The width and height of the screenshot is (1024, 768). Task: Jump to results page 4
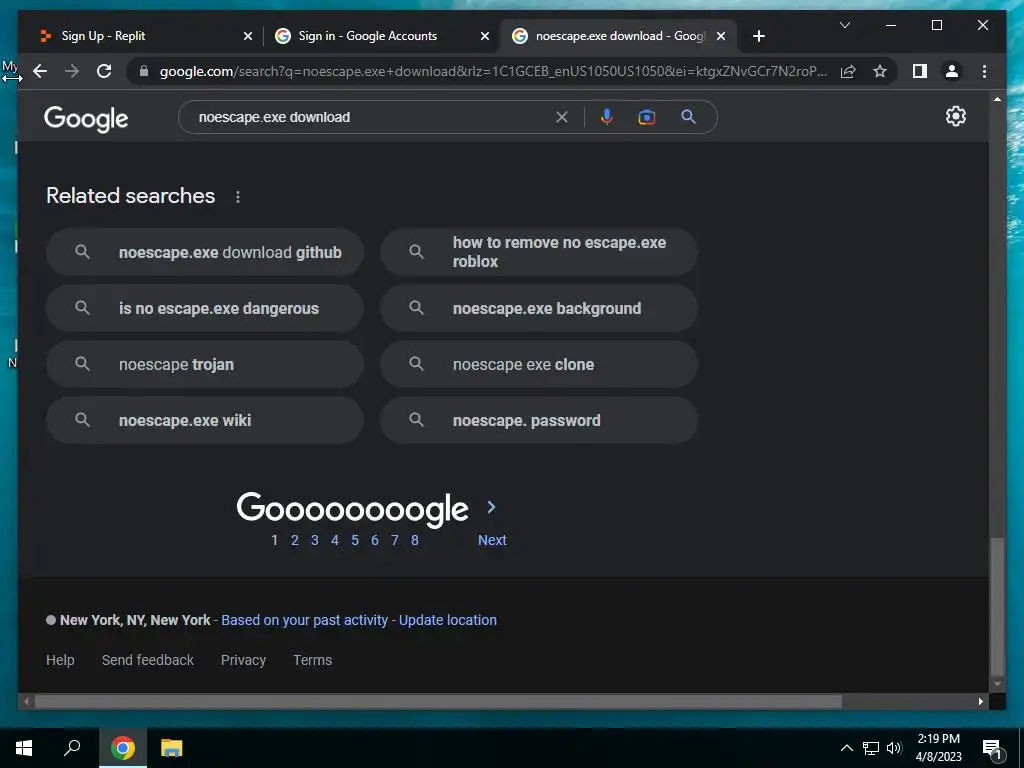point(335,540)
